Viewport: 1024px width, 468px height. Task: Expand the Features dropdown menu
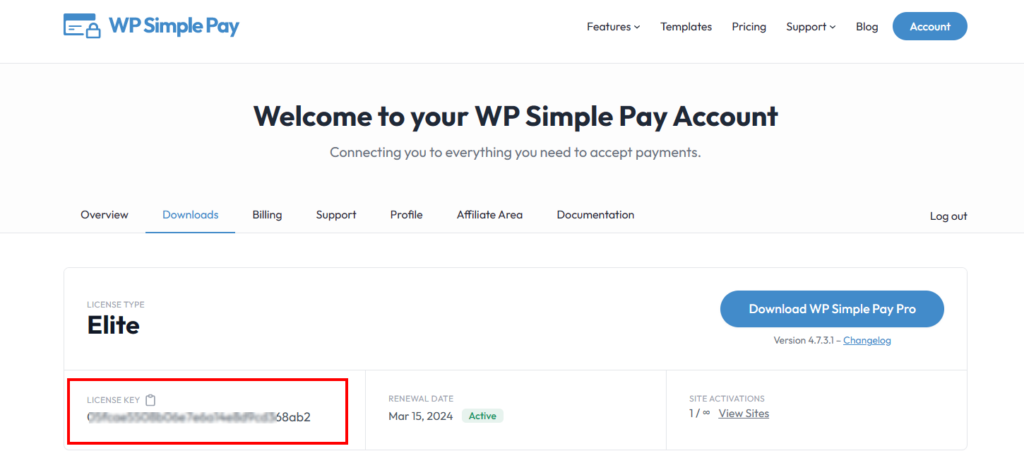tap(613, 27)
